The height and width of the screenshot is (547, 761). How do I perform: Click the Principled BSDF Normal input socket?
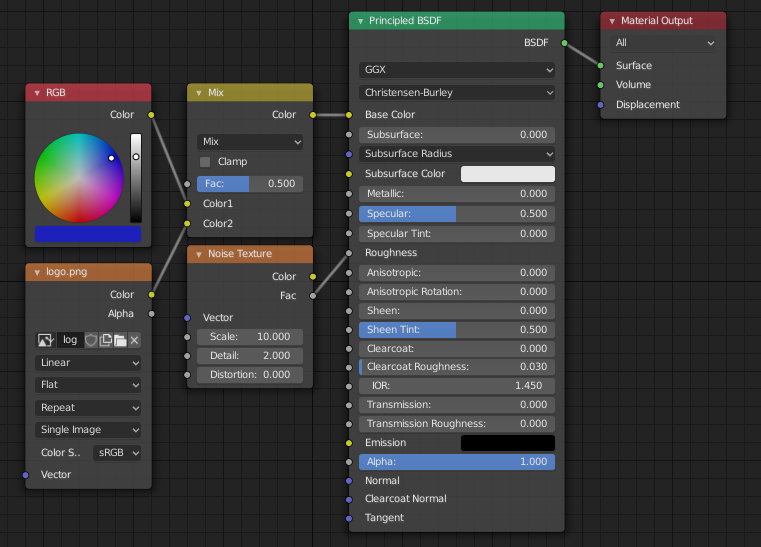click(x=349, y=481)
